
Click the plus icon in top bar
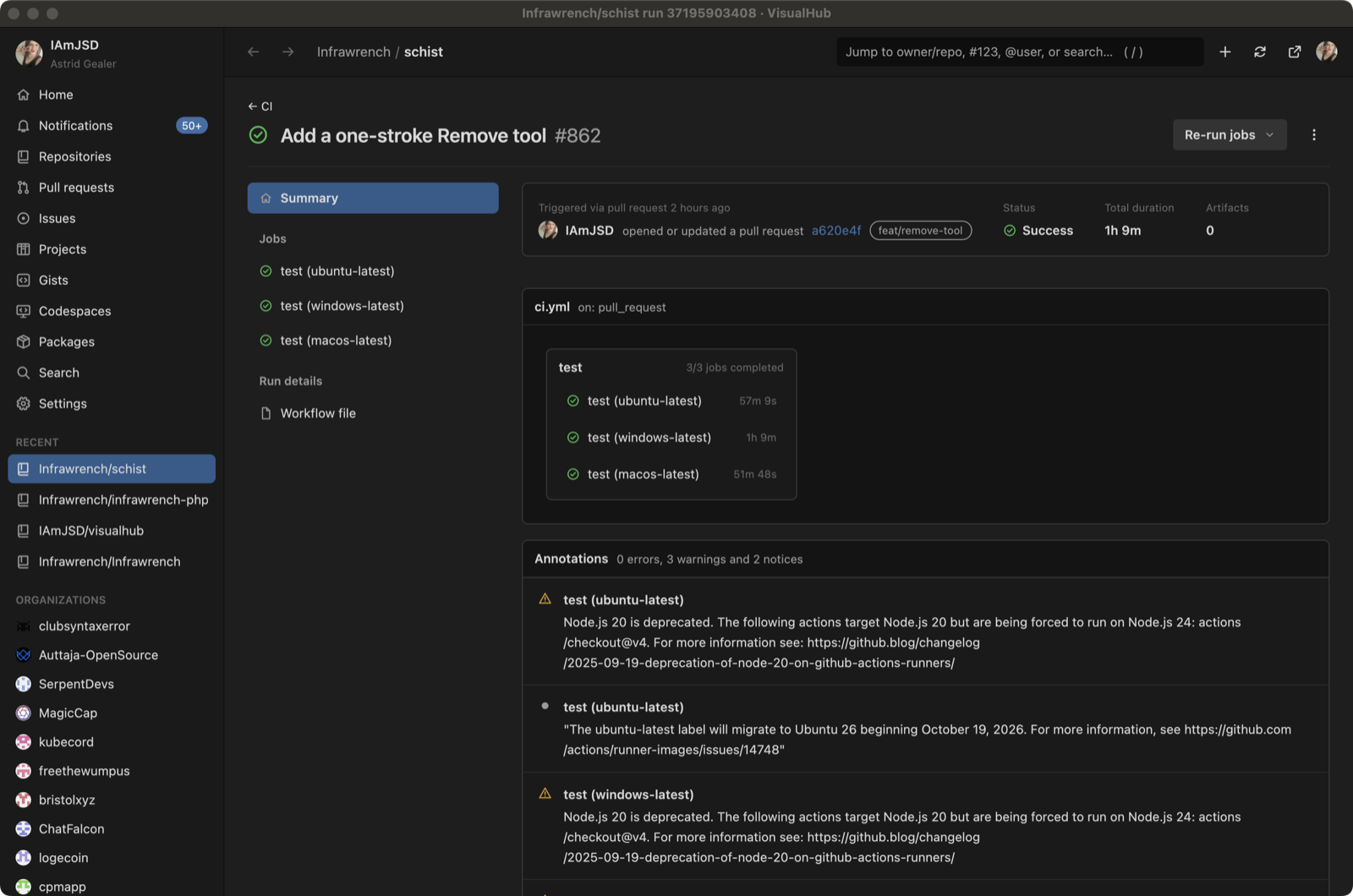coord(1224,52)
